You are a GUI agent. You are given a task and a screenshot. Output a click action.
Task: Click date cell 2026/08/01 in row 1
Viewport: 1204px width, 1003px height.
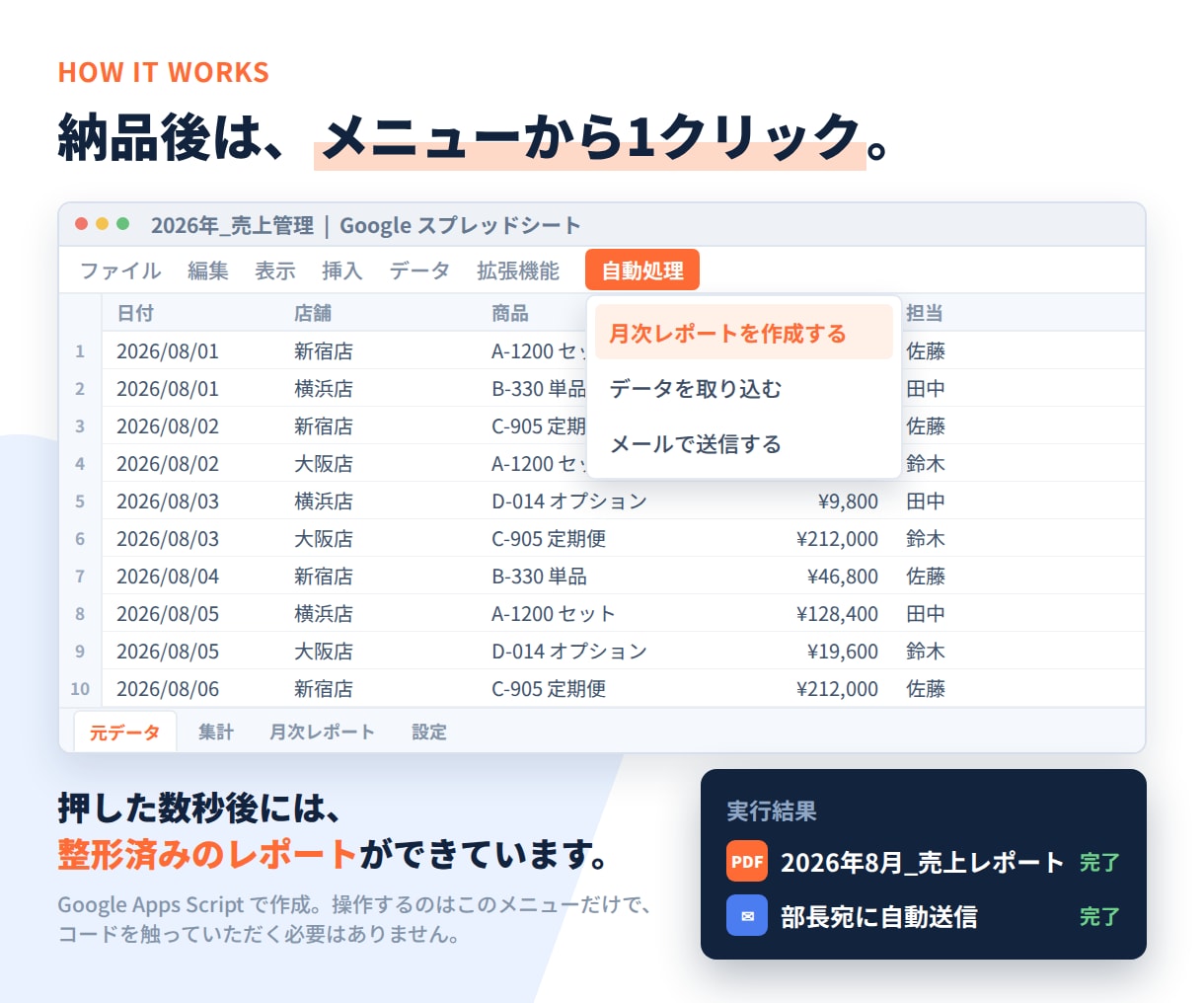click(168, 350)
